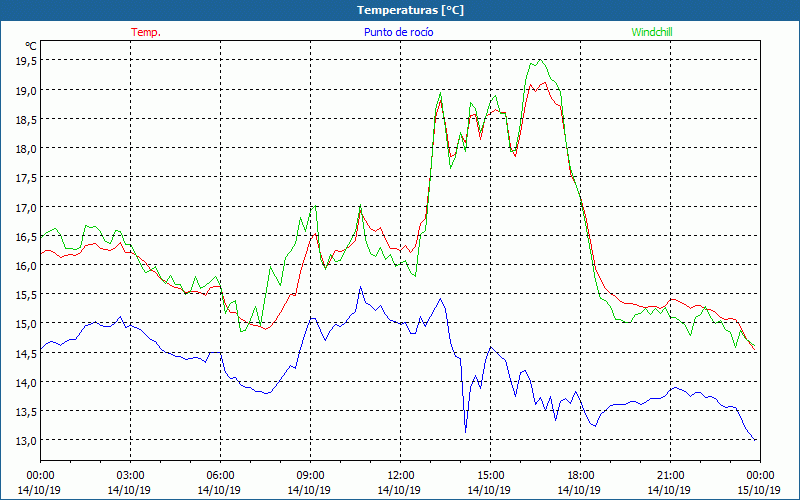Viewport: 800px width, 500px height.
Task: Click the '°C' unit label on axis
Action: (31, 46)
